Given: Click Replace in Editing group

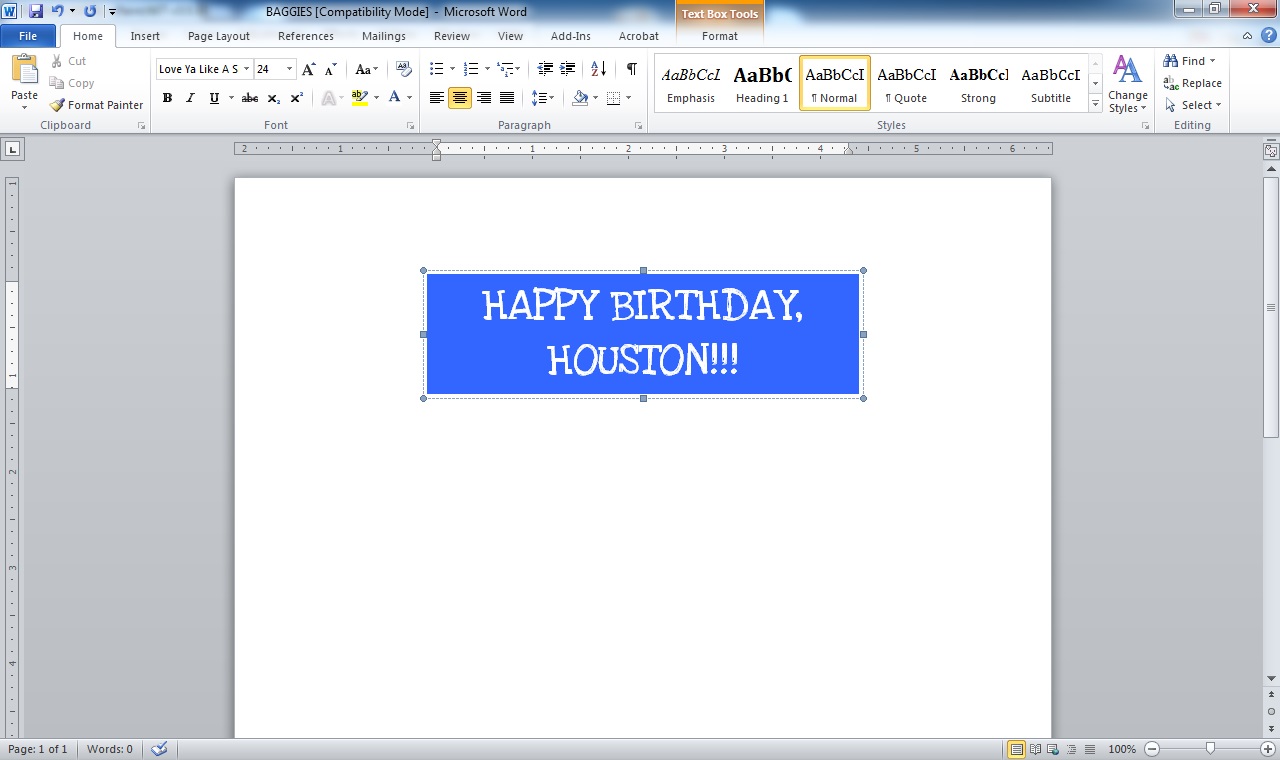Looking at the screenshot, I should pos(1192,83).
